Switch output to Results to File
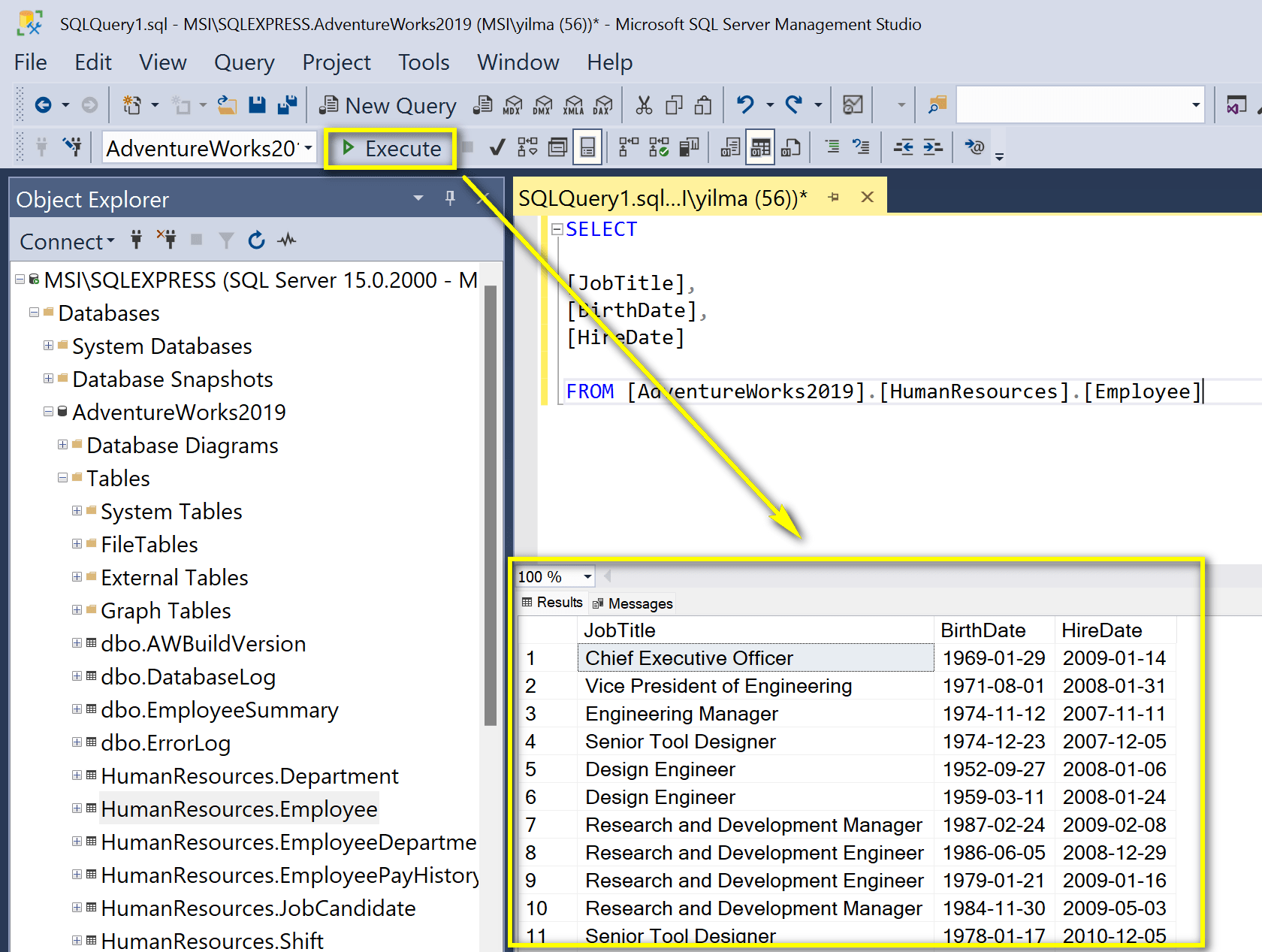Viewport: 1262px width, 952px height. click(x=790, y=147)
